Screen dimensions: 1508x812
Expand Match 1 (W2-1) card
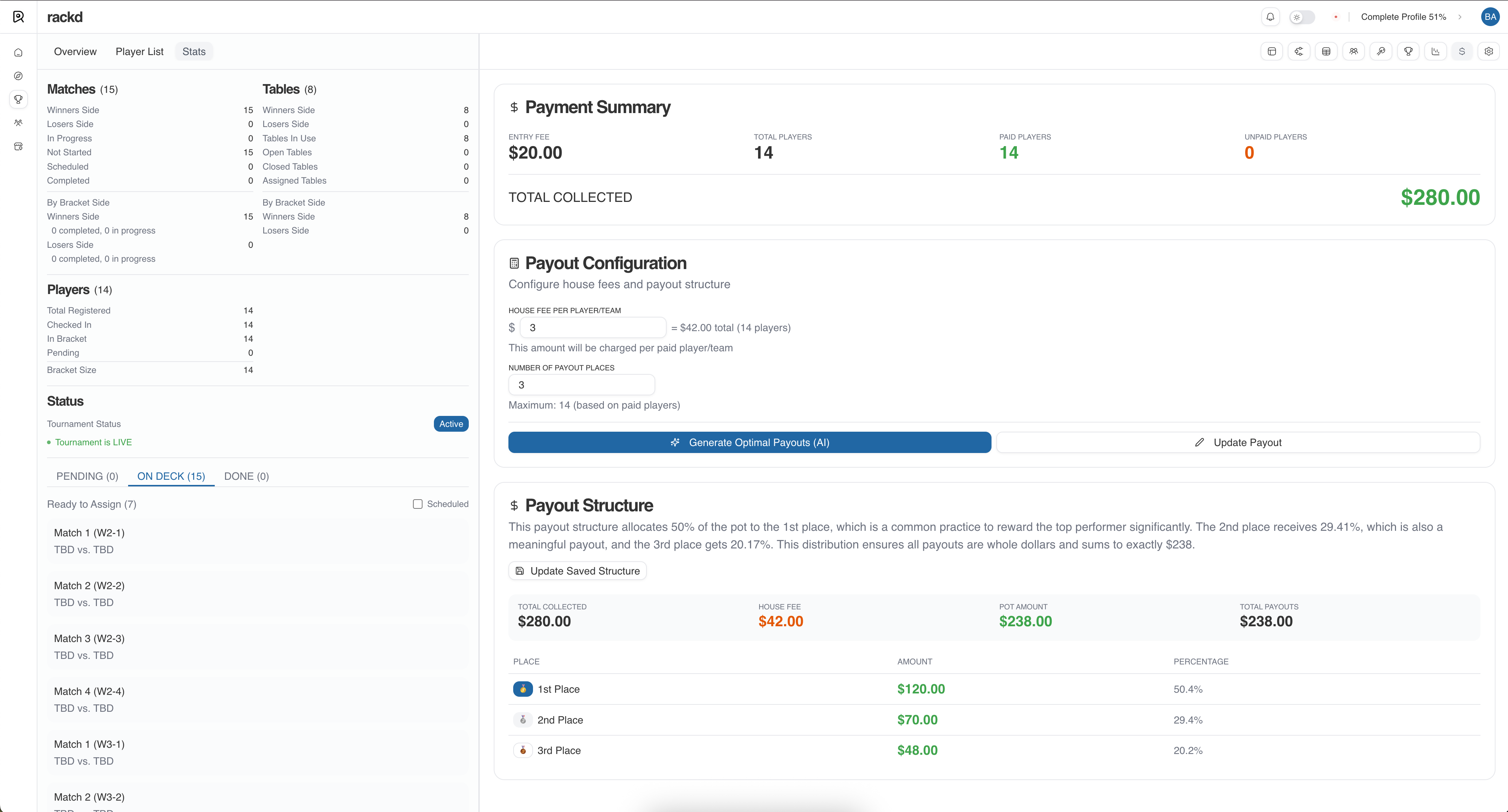pos(258,541)
